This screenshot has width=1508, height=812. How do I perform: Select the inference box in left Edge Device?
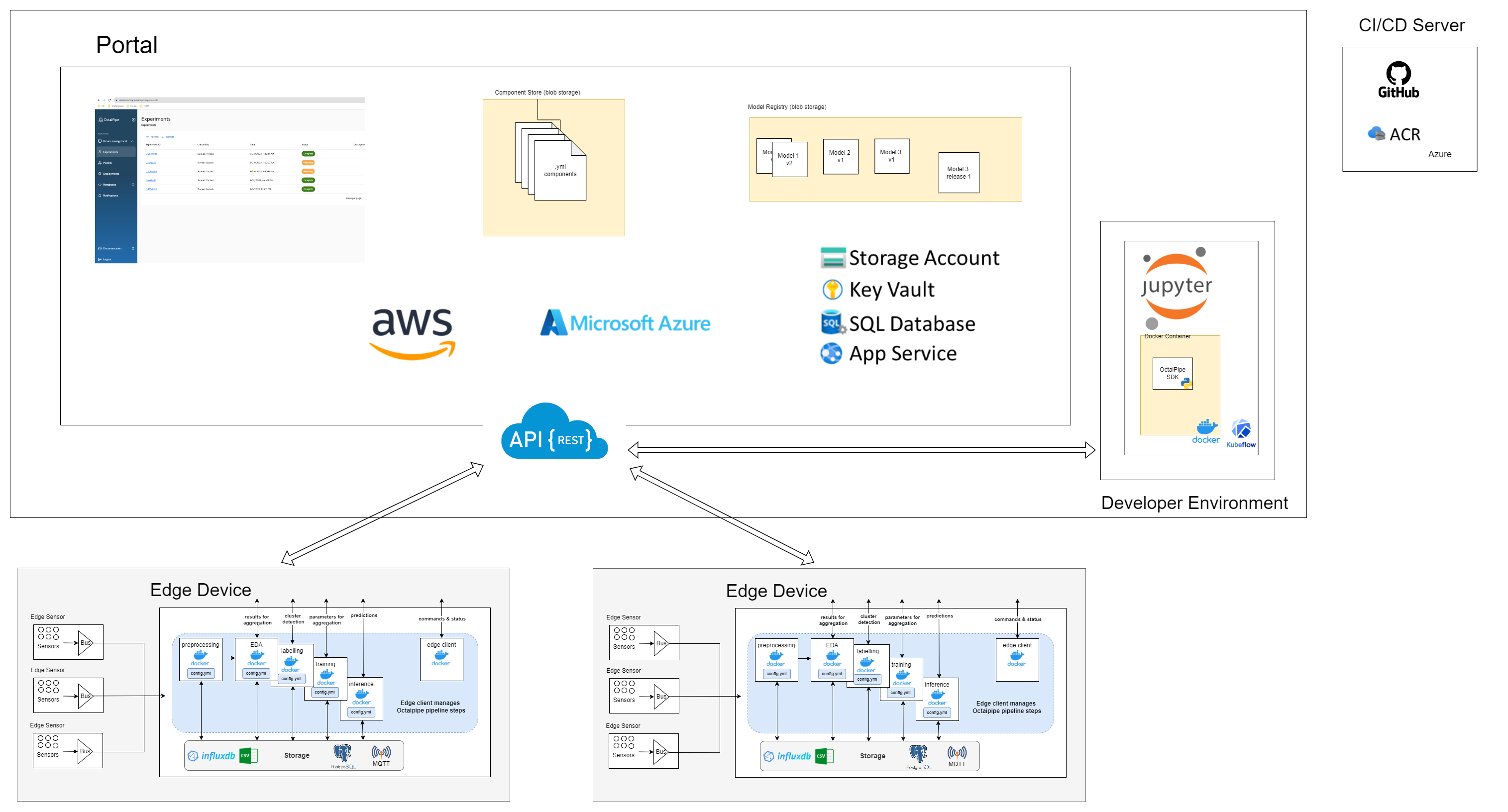click(361, 699)
